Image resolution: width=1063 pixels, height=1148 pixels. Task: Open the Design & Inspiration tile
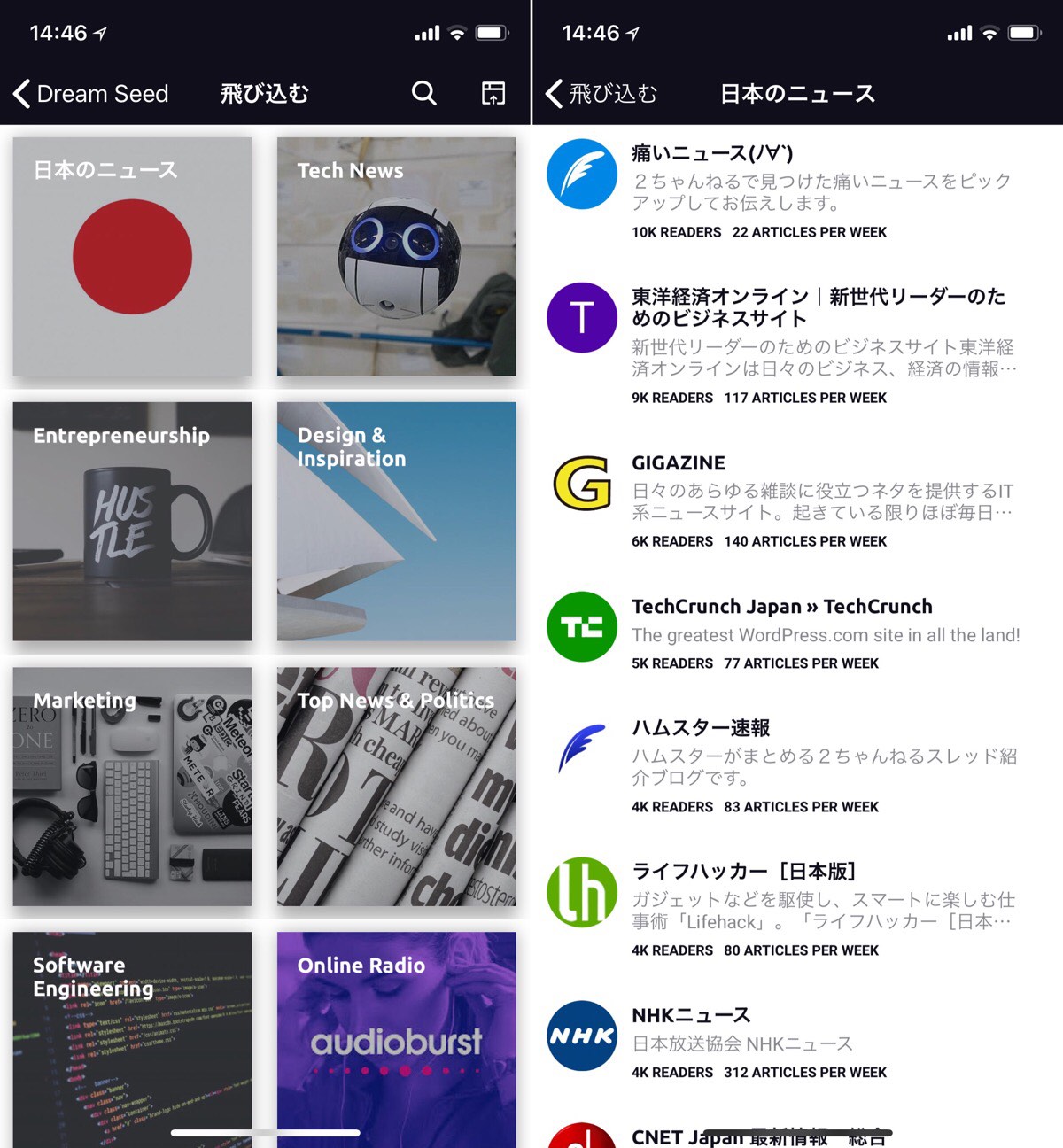[x=397, y=522]
